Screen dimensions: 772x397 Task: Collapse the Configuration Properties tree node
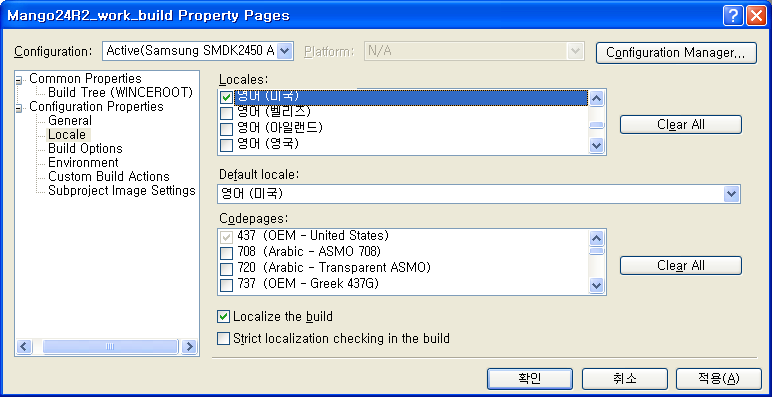pyautogui.click(x=19, y=107)
